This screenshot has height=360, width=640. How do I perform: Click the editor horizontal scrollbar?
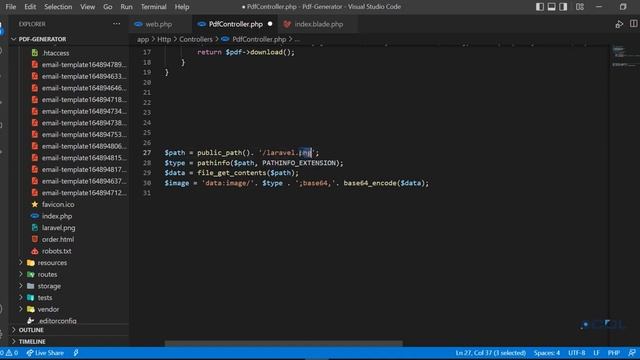coord(284,343)
